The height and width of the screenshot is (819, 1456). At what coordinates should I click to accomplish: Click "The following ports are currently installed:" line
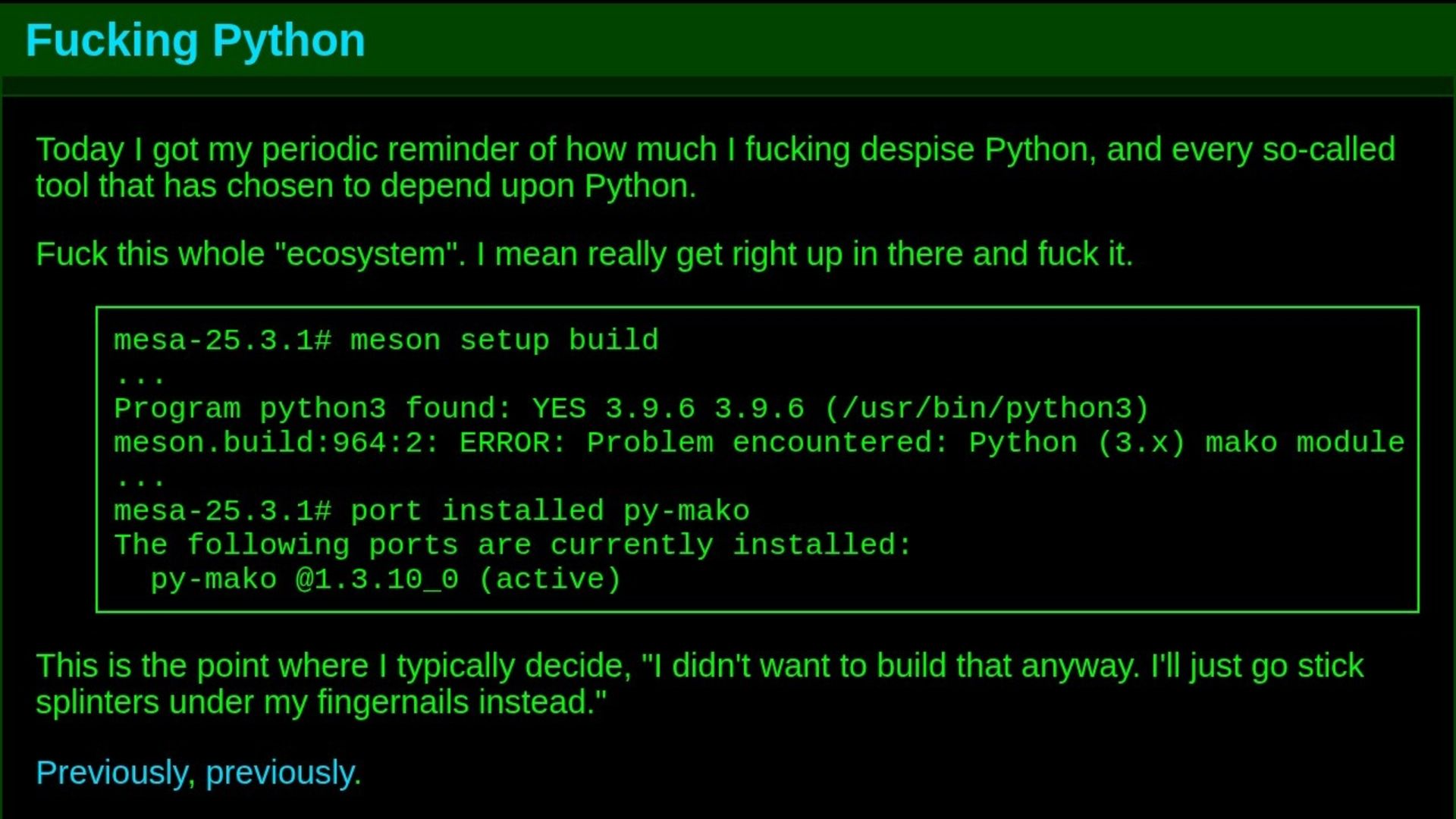pos(513,545)
